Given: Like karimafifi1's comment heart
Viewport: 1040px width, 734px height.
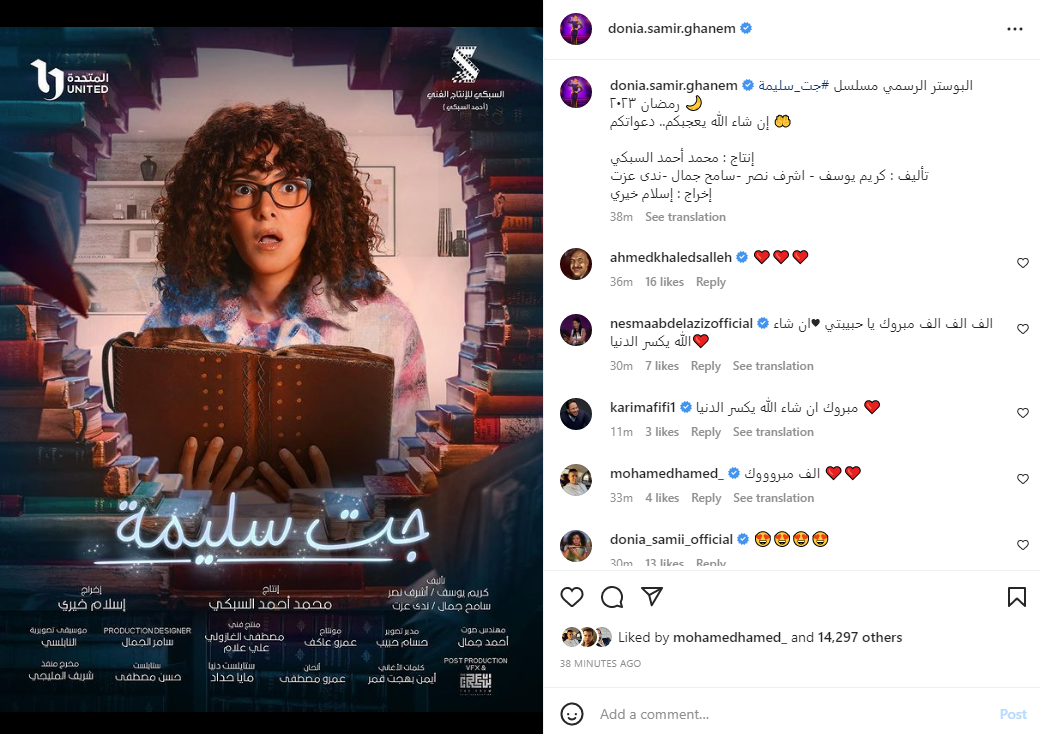Looking at the screenshot, I should tap(1023, 413).
